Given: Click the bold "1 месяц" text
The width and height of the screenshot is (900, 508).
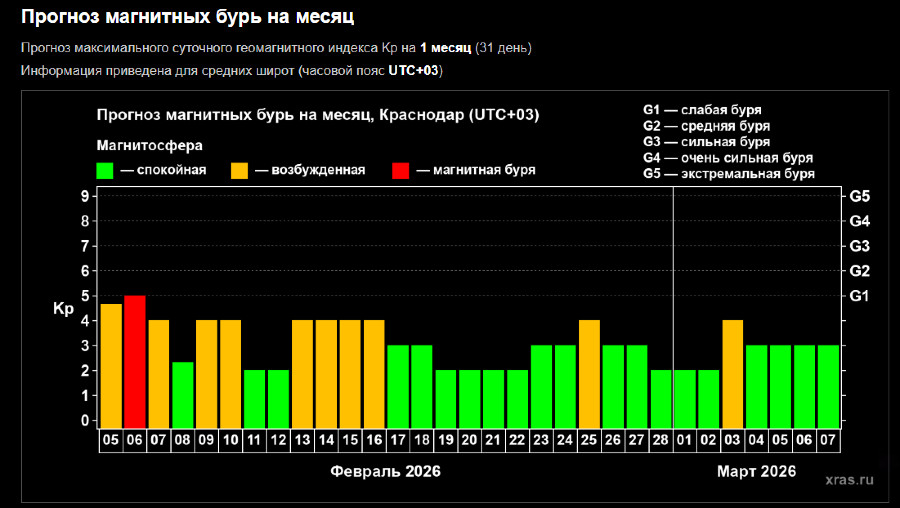Looking at the screenshot, I should coord(446,48).
